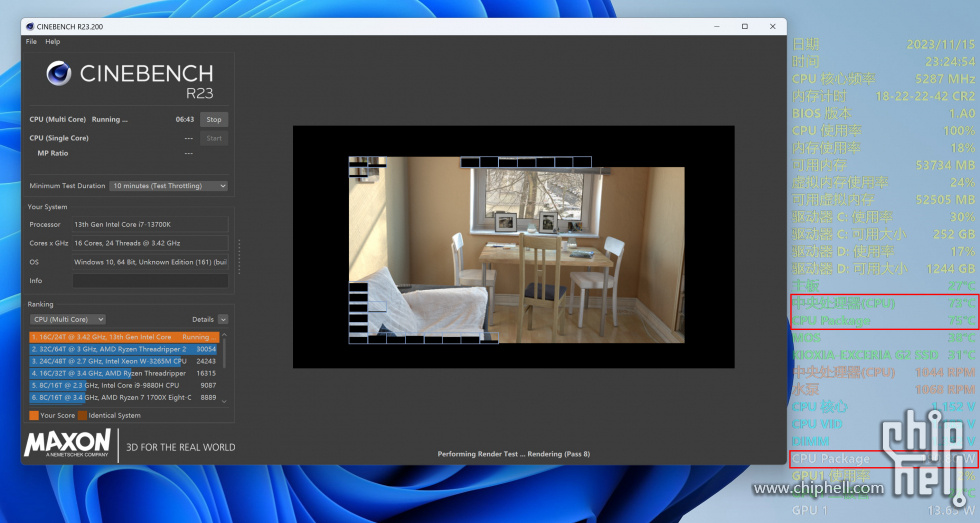Click the 18-22-22-42 CR2 memory timing value
Image resolution: width=980 pixels, height=523 pixels.
(925, 96)
